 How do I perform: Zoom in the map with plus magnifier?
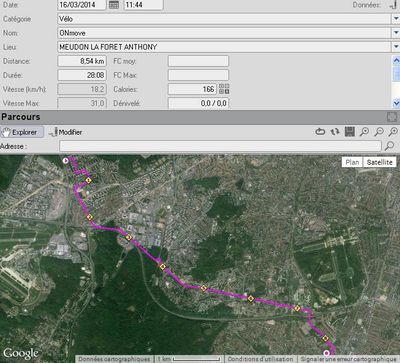click(393, 132)
